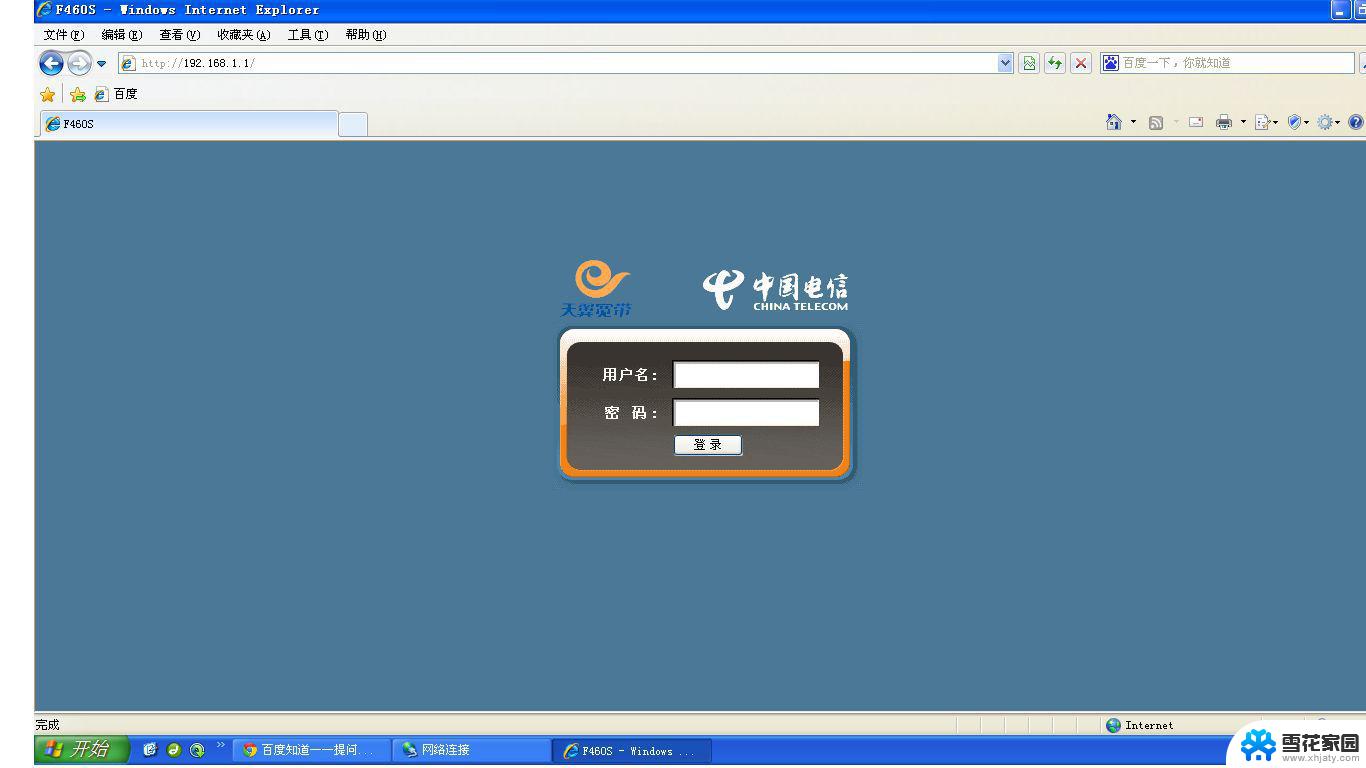1366x768 pixels.
Task: Open the recent pages dropdown beside Forward
Action: 101,63
